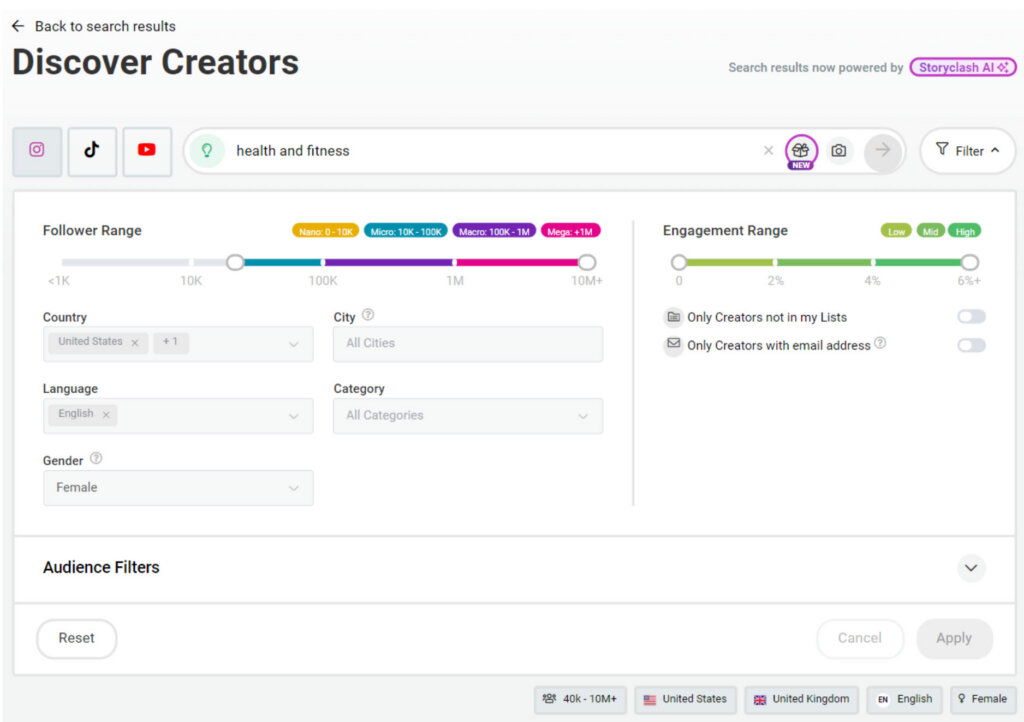This screenshot has width=1024, height=722.
Task: Switch to the YouTube tab
Action: coord(147,150)
